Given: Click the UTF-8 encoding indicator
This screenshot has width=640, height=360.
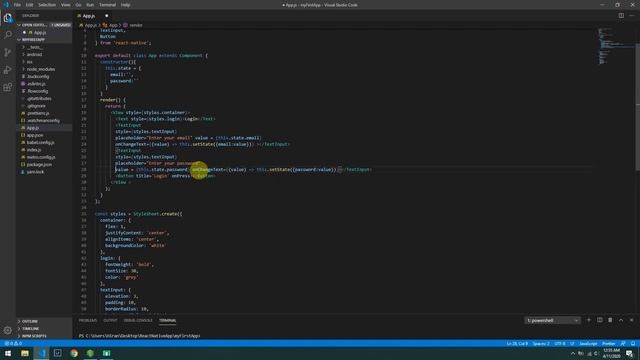Looking at the screenshot, I should [x=560, y=344].
